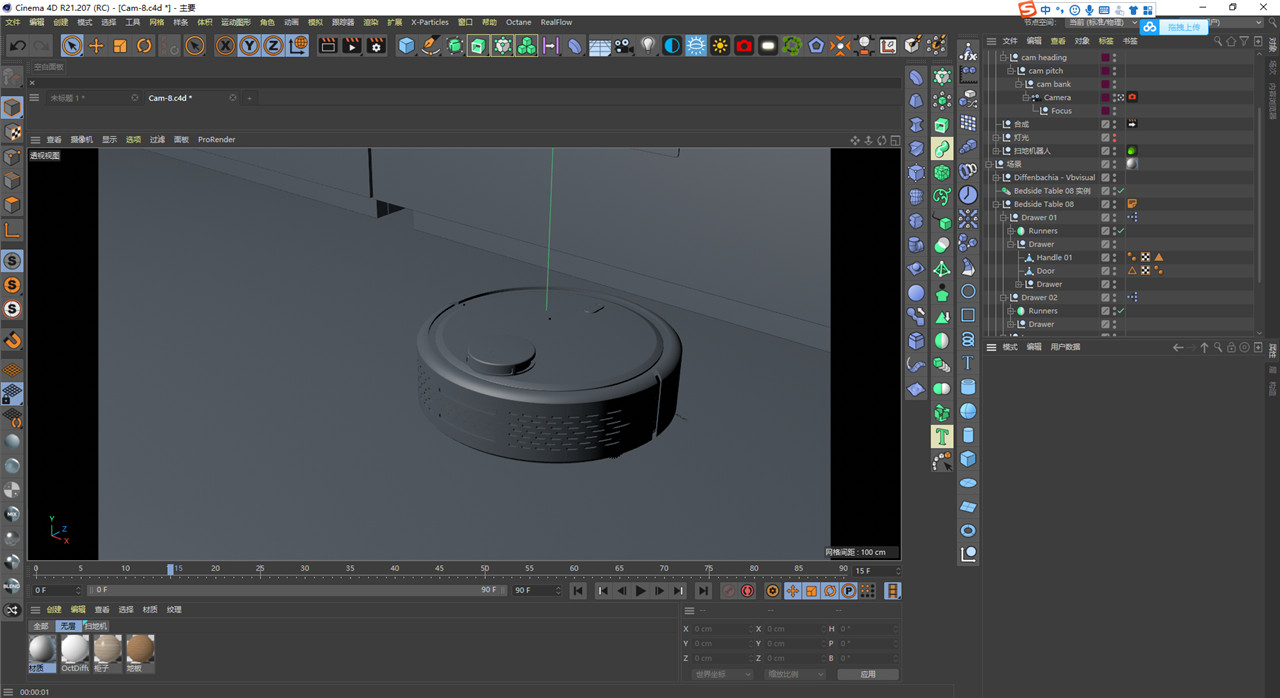The height and width of the screenshot is (698, 1280).
Task: Open the X-Particles menu
Action: (430, 22)
